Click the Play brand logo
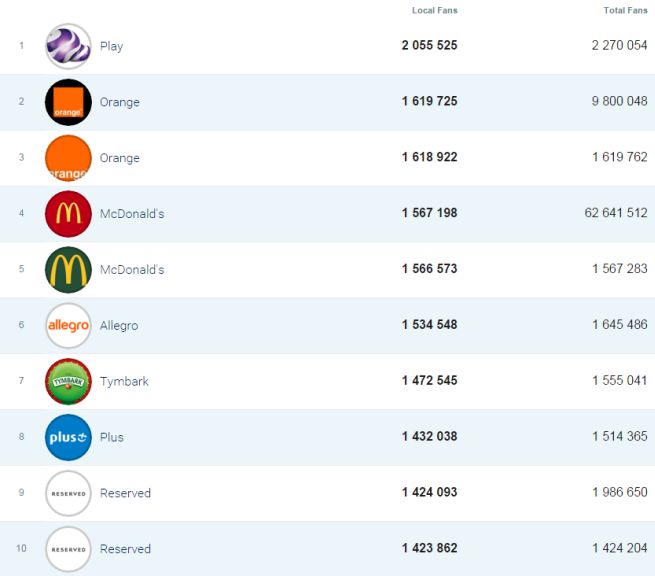 tap(68, 46)
